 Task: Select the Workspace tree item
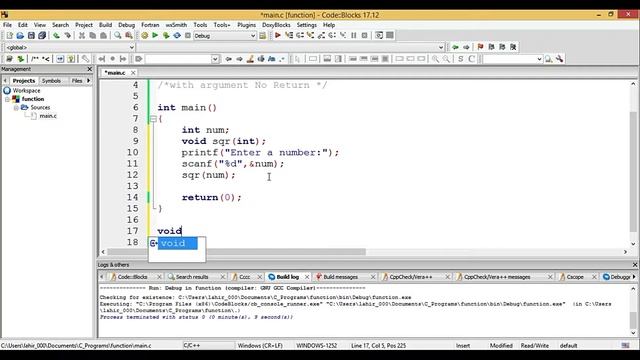point(27,91)
